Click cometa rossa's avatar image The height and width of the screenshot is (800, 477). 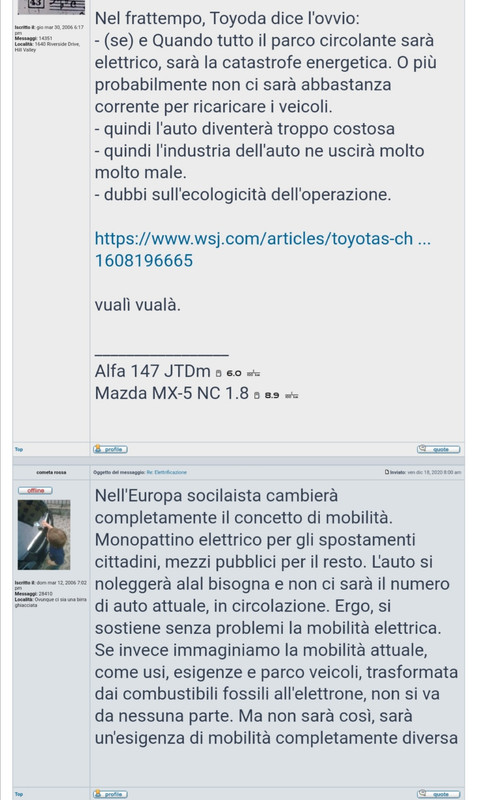[44, 535]
